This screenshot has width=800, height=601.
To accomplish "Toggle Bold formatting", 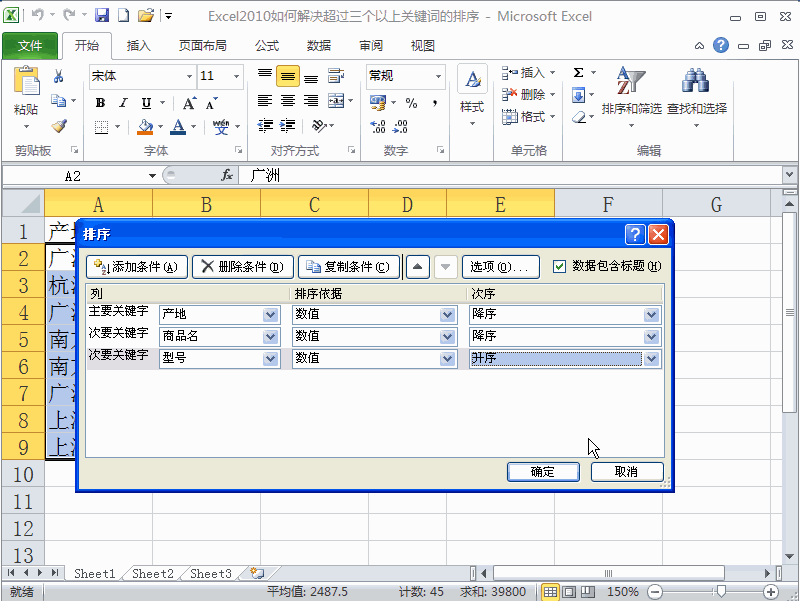I will 101,103.
